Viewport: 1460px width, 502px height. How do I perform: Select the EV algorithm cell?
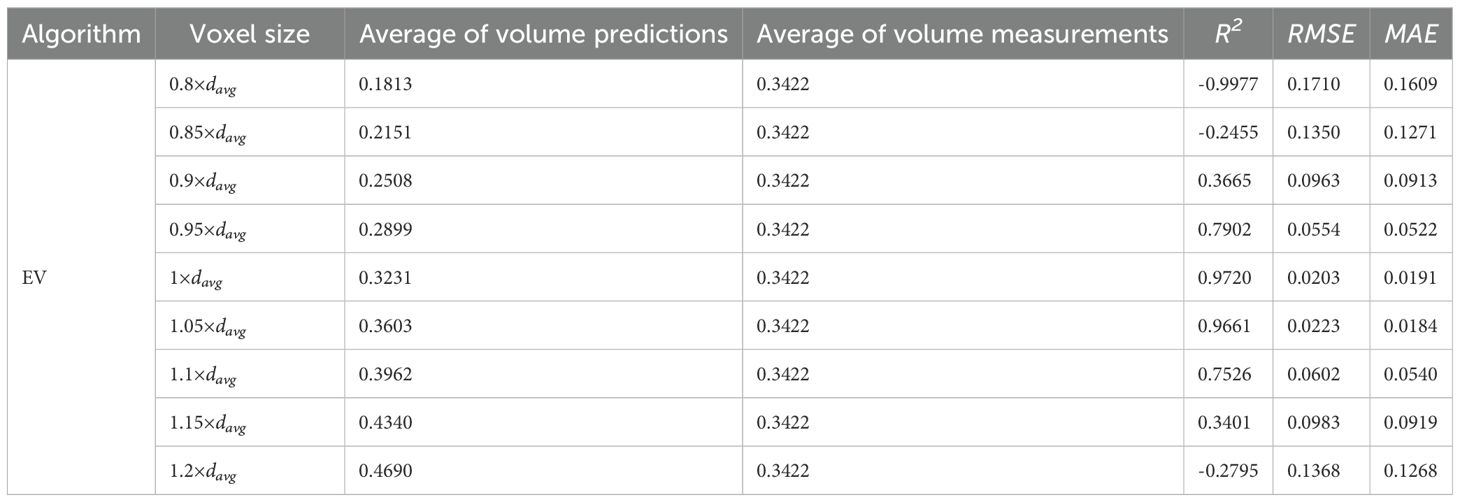pos(33,277)
